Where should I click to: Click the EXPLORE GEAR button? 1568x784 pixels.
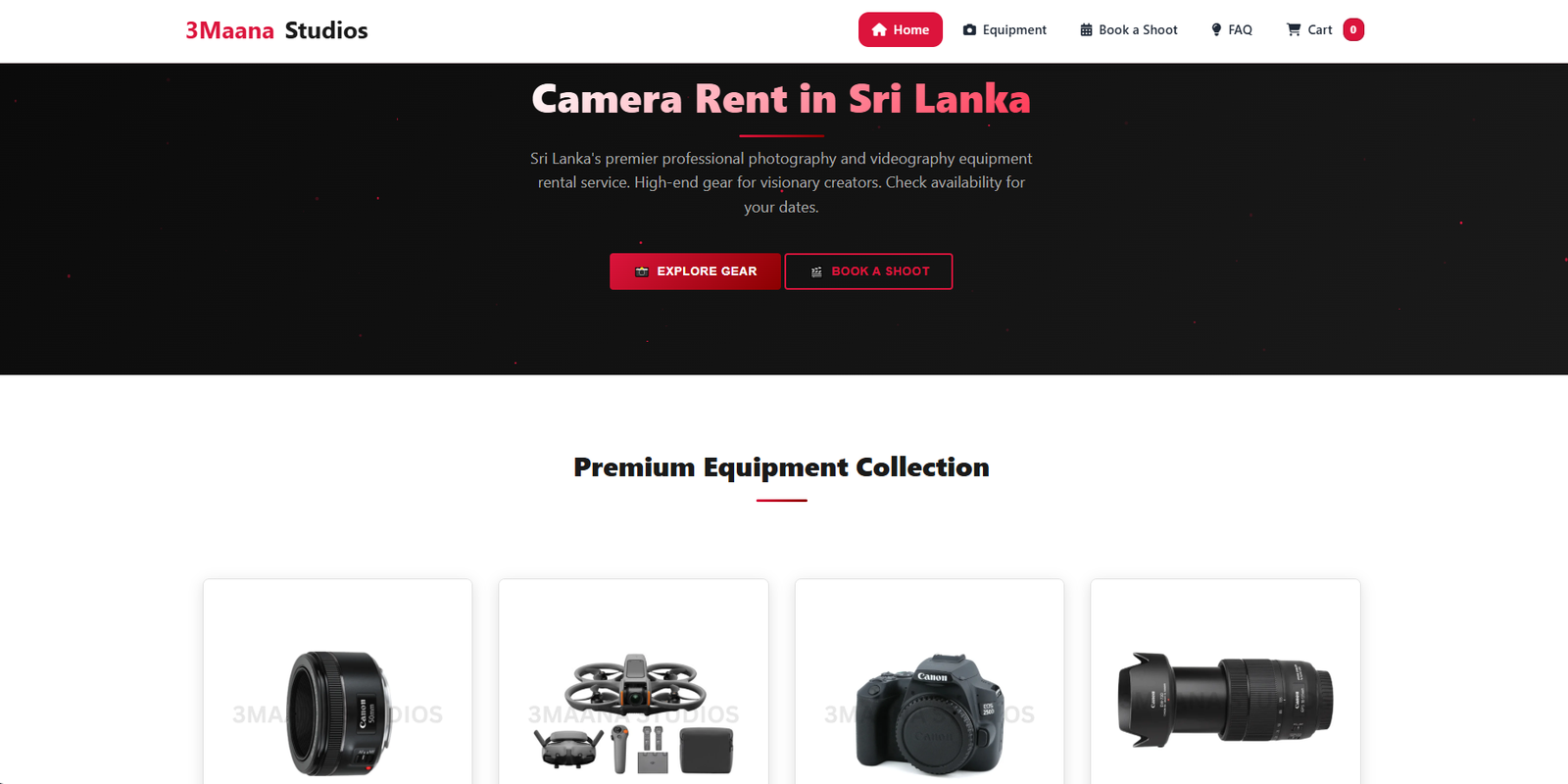(696, 271)
